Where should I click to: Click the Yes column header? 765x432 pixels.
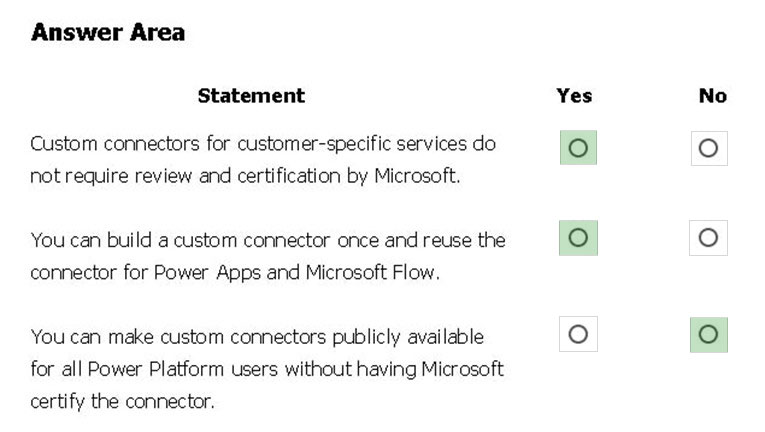tap(574, 96)
